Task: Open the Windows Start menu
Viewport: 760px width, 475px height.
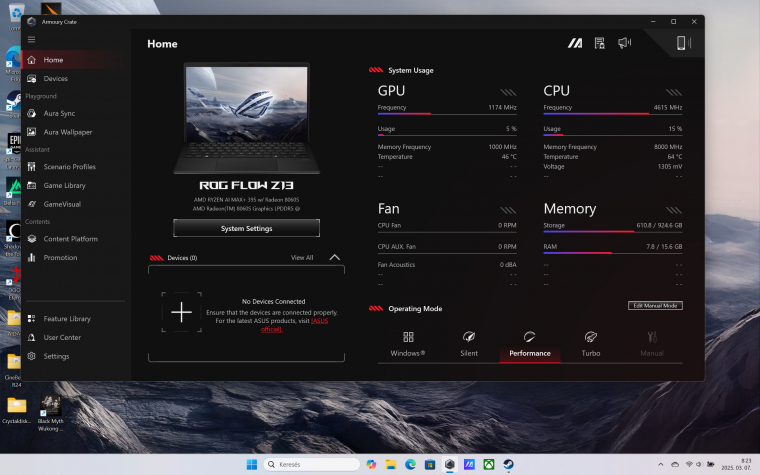Action: [252, 464]
